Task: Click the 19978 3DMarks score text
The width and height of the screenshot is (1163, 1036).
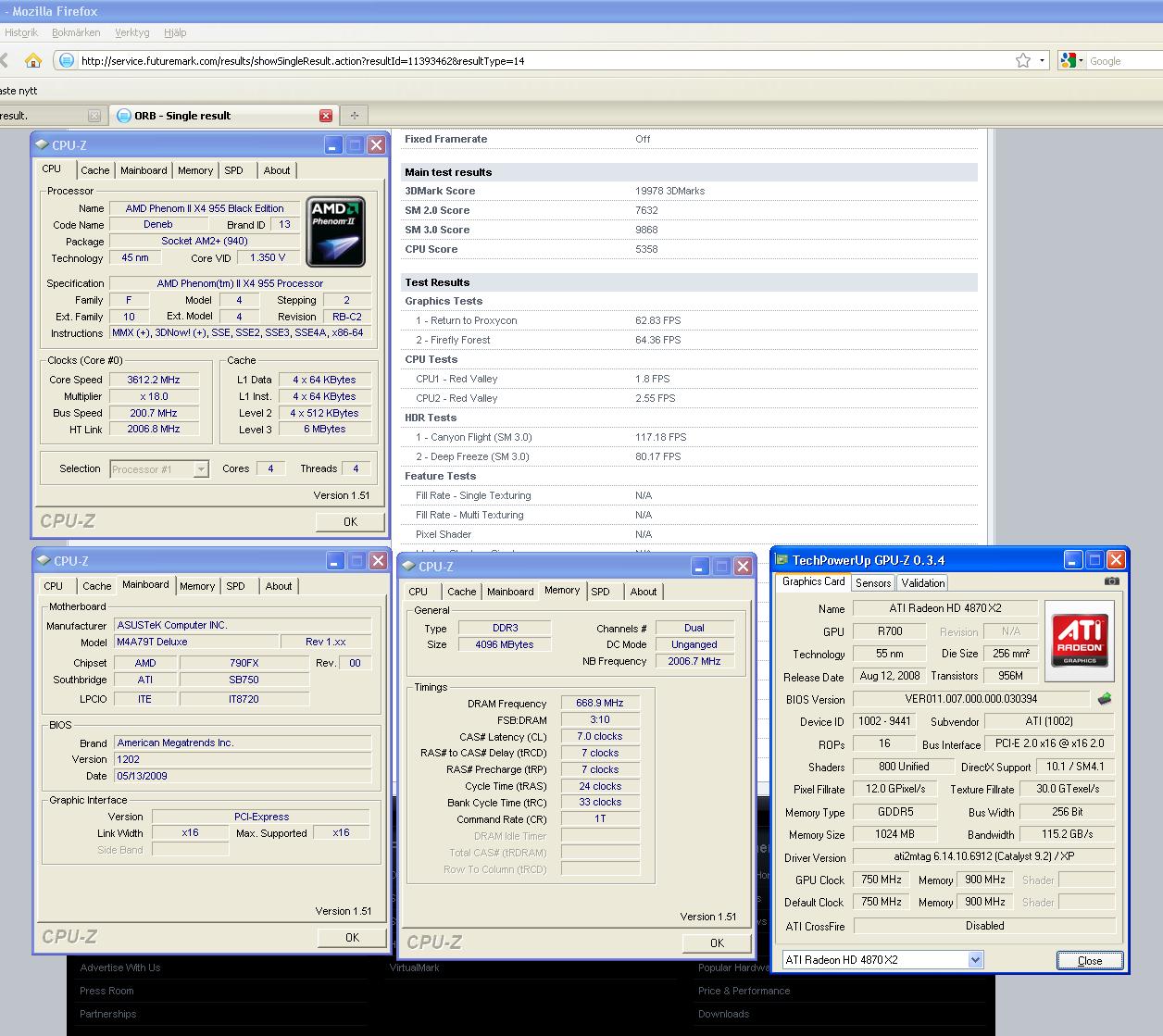Action: 670,191
